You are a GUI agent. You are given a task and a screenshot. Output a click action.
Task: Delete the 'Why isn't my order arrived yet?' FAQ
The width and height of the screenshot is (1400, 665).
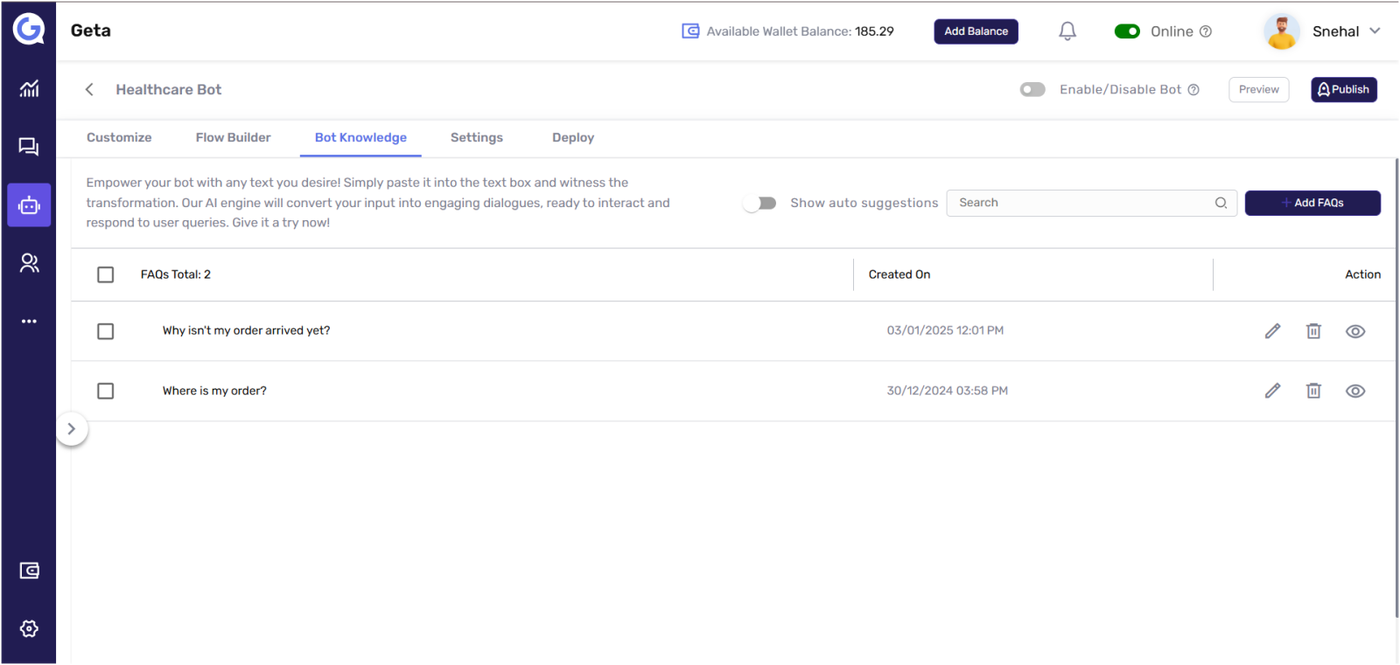(x=1313, y=331)
